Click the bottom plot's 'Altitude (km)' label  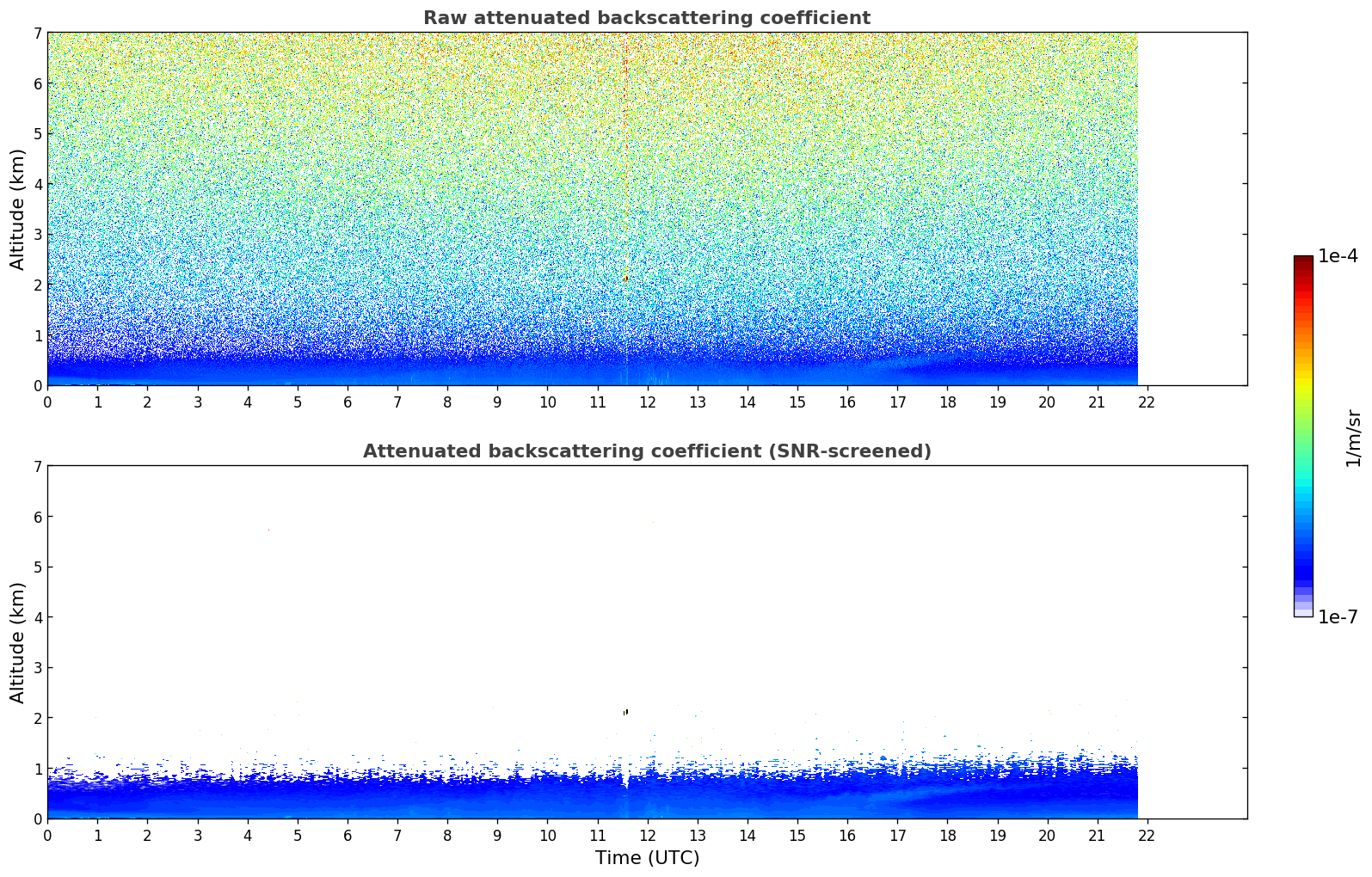[18, 642]
